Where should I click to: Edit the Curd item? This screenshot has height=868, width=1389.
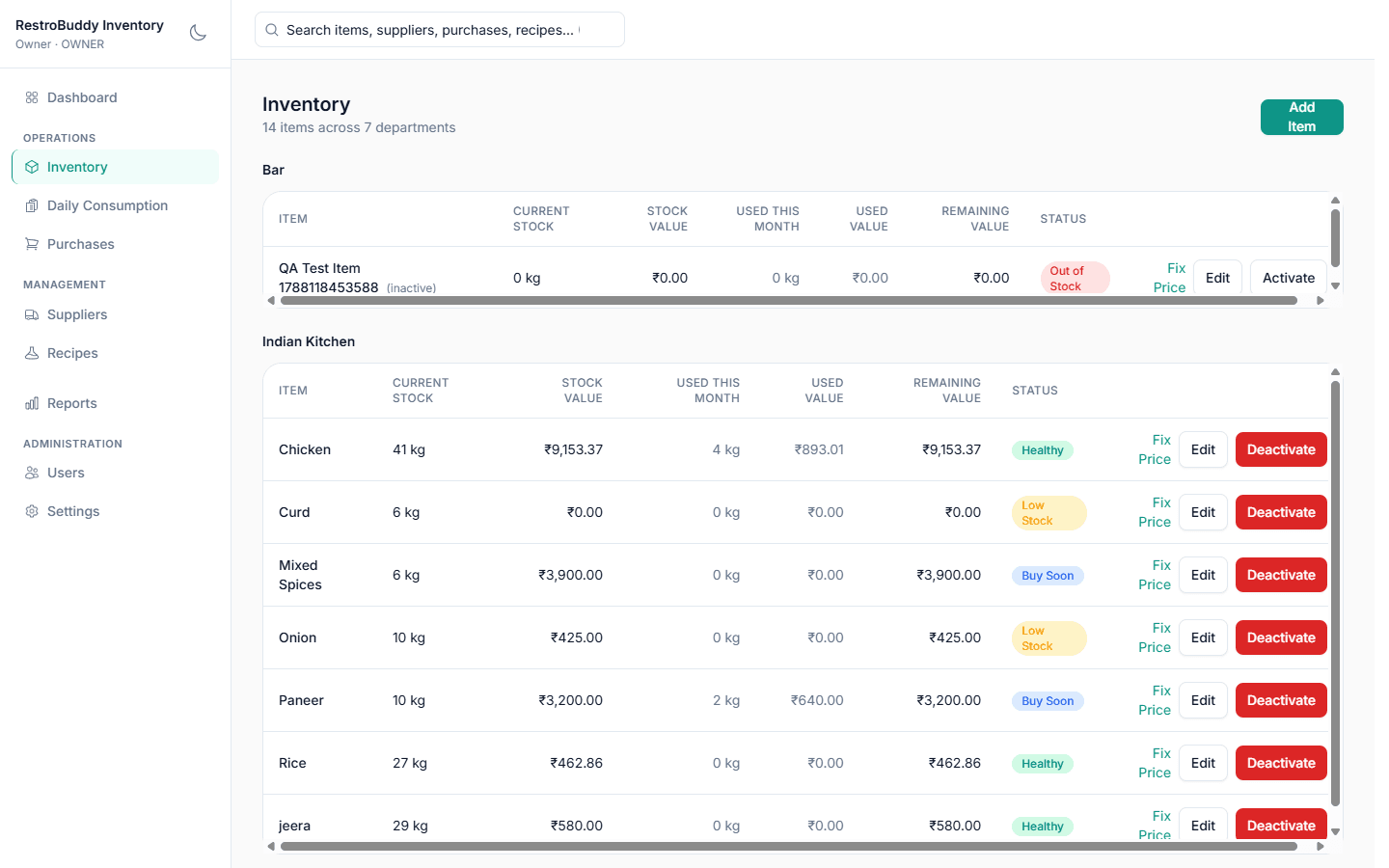(1203, 512)
